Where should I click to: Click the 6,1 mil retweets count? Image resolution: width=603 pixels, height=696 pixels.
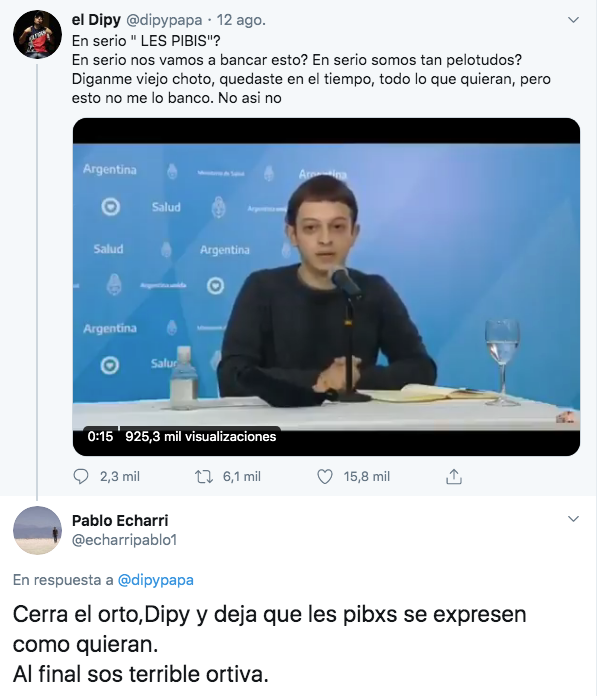pyautogui.click(x=241, y=477)
